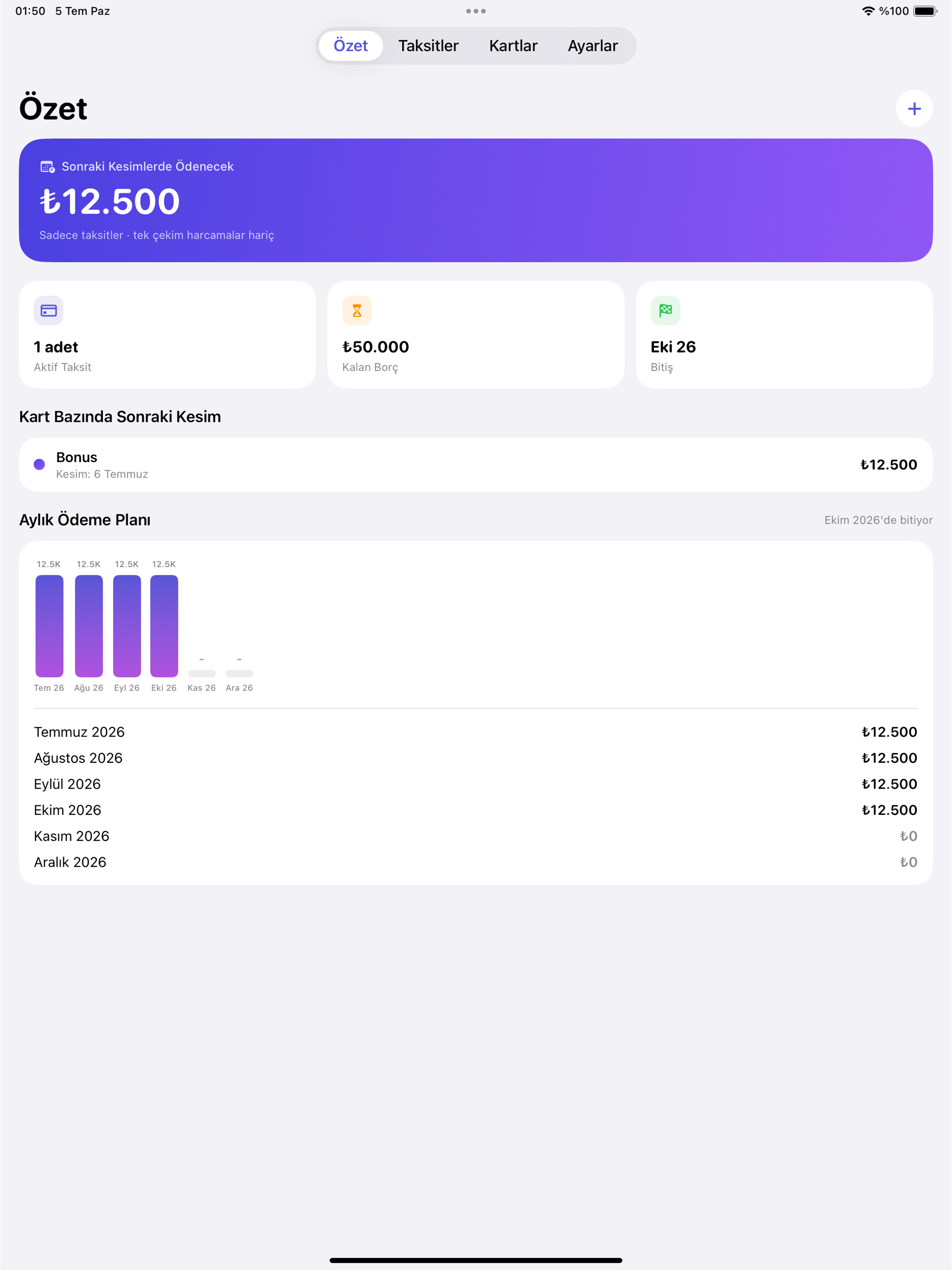Tap 'Ekim 2026'de bitiyor' label

[879, 520]
